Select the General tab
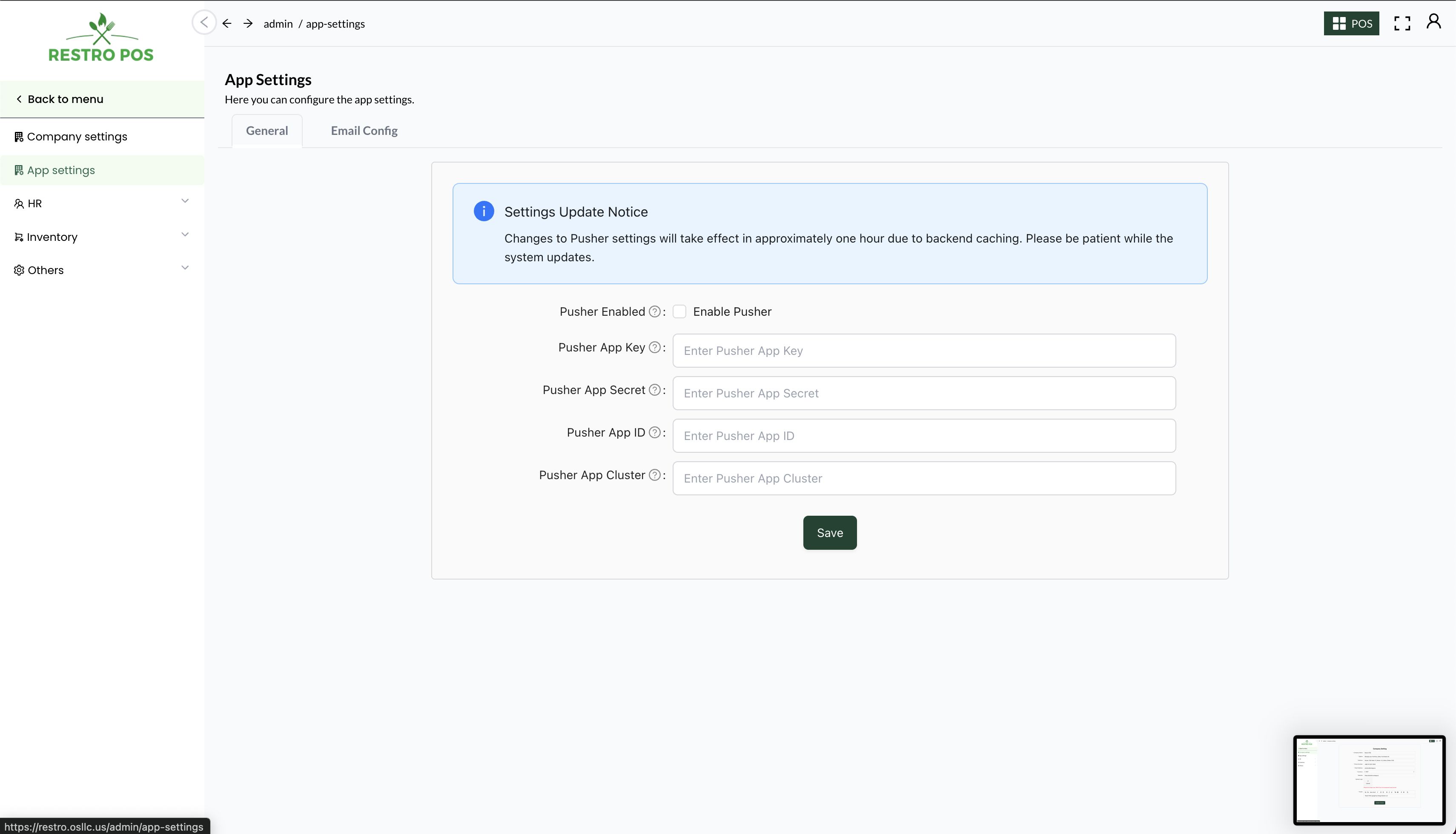This screenshot has width=1456, height=834. pyautogui.click(x=267, y=131)
